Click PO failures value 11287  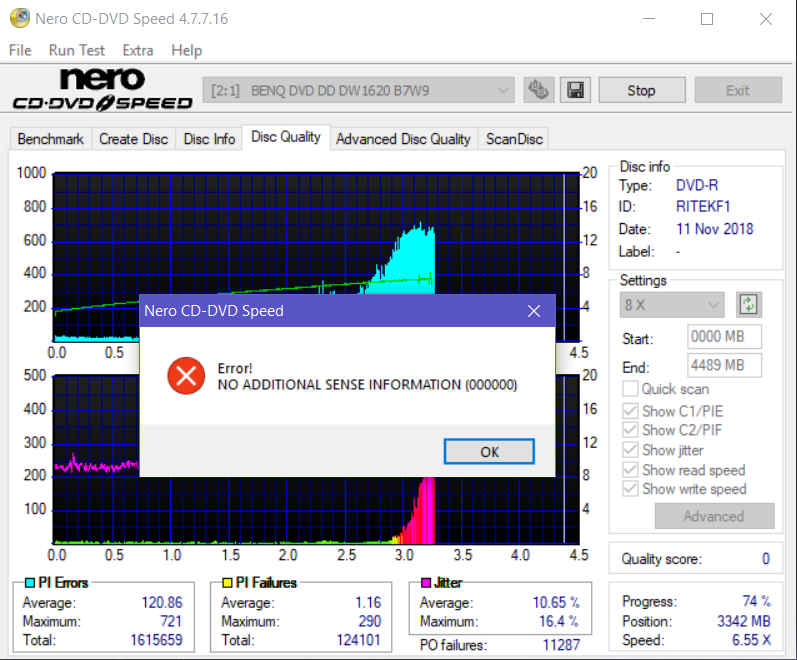point(561,645)
